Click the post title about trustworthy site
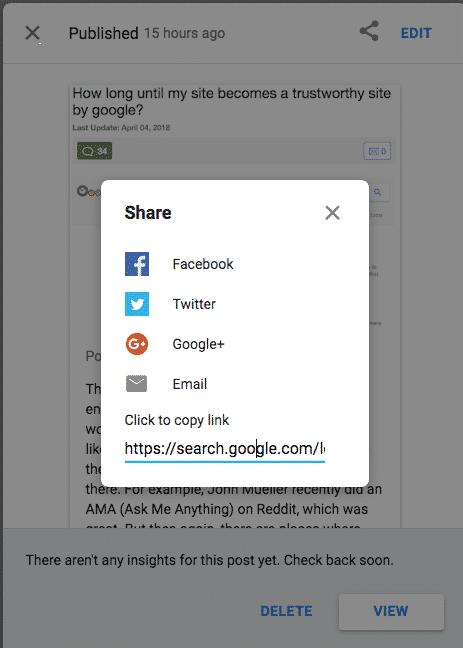 [x=232, y=102]
